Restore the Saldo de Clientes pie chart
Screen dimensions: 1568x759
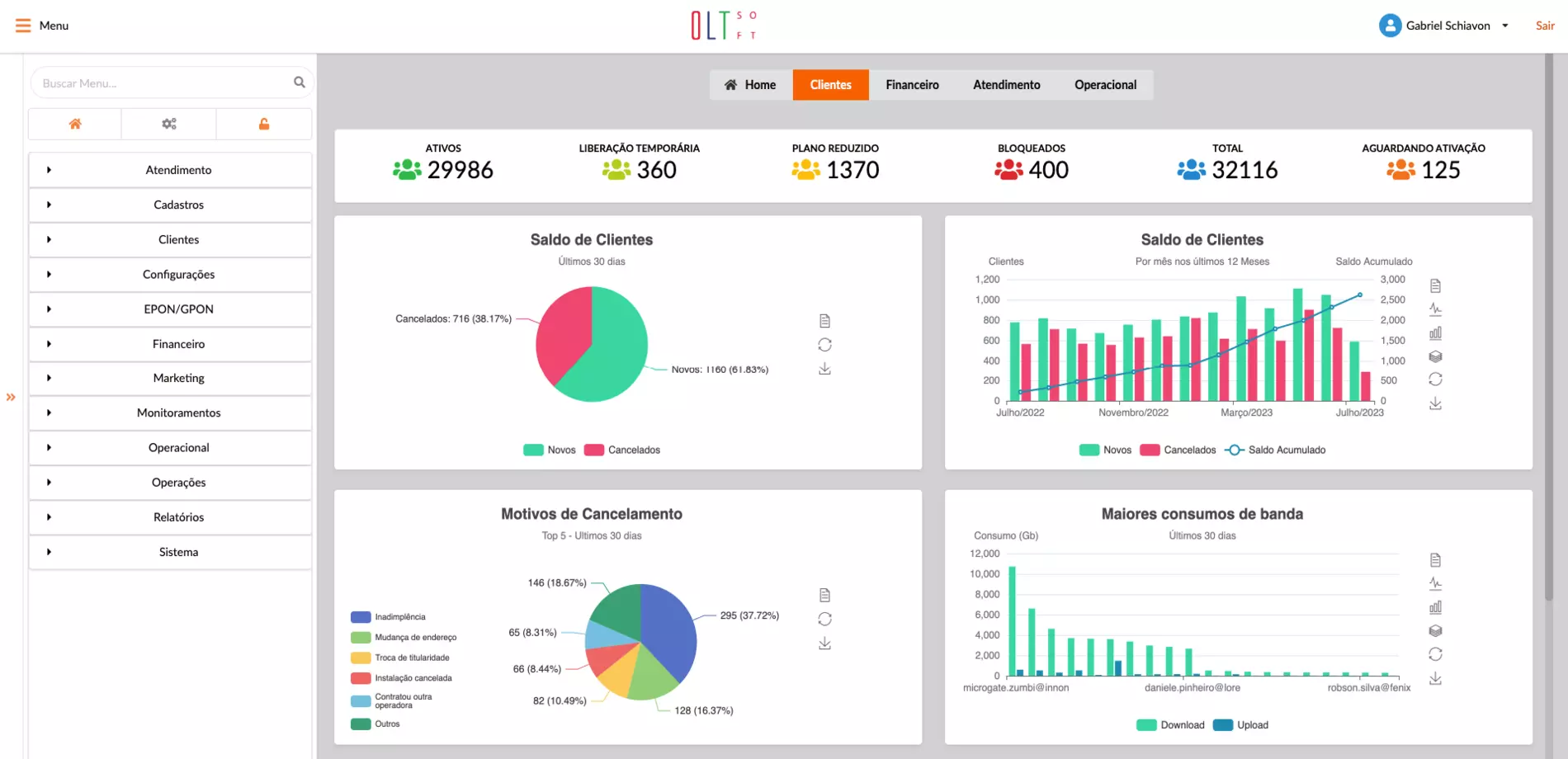pos(824,345)
